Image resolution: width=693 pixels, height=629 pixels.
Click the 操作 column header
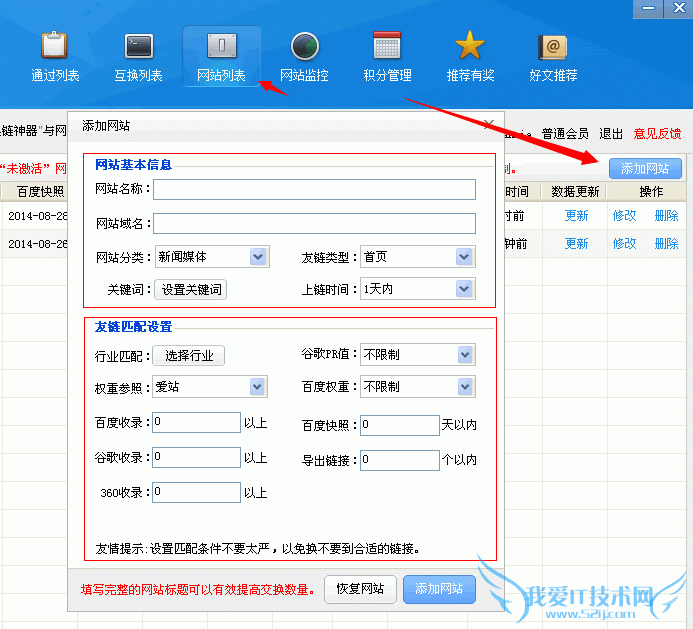tap(651, 192)
